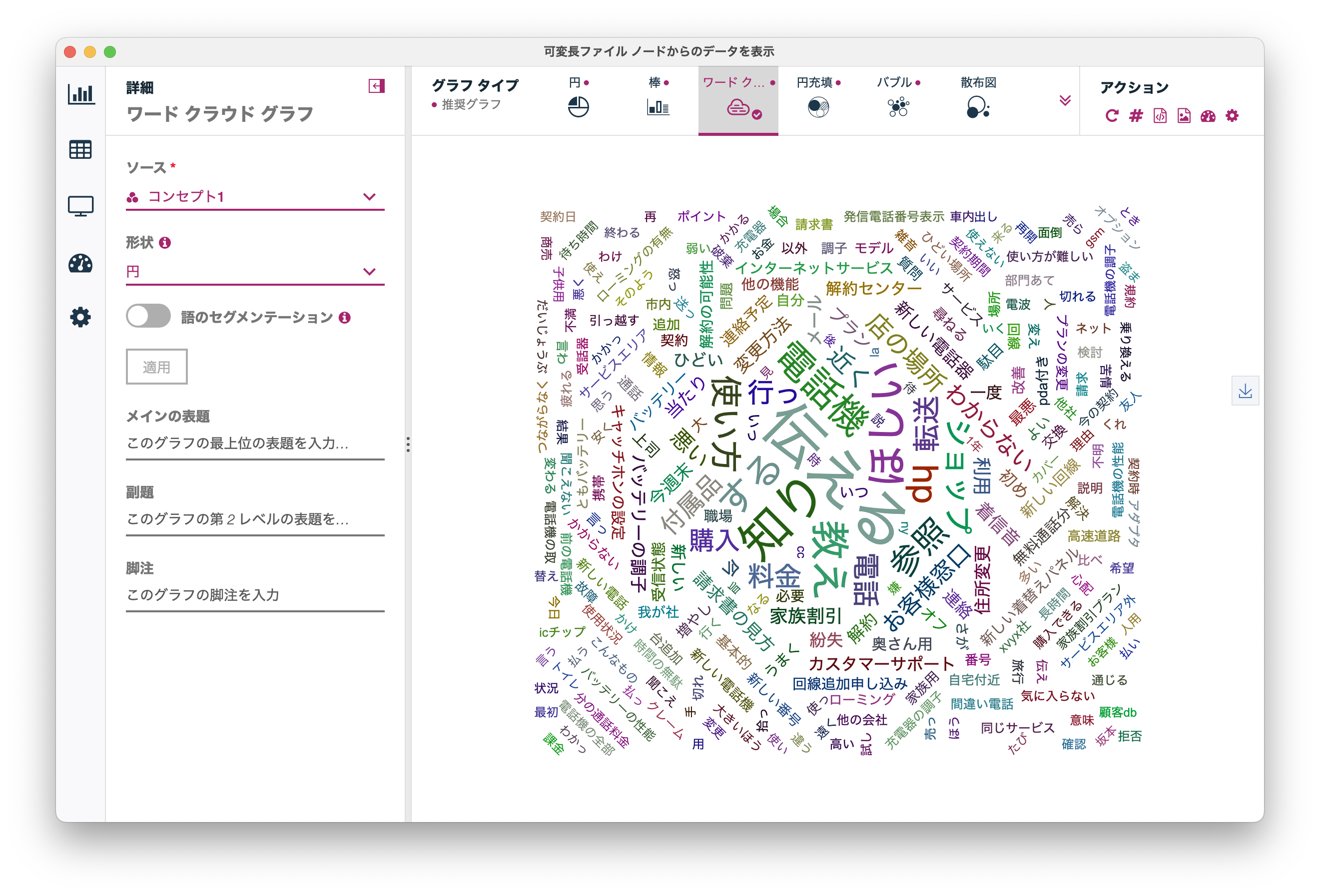Viewport: 1320px width, 896px height.
Task: Click the download button on the right edge
Action: pyautogui.click(x=1245, y=390)
